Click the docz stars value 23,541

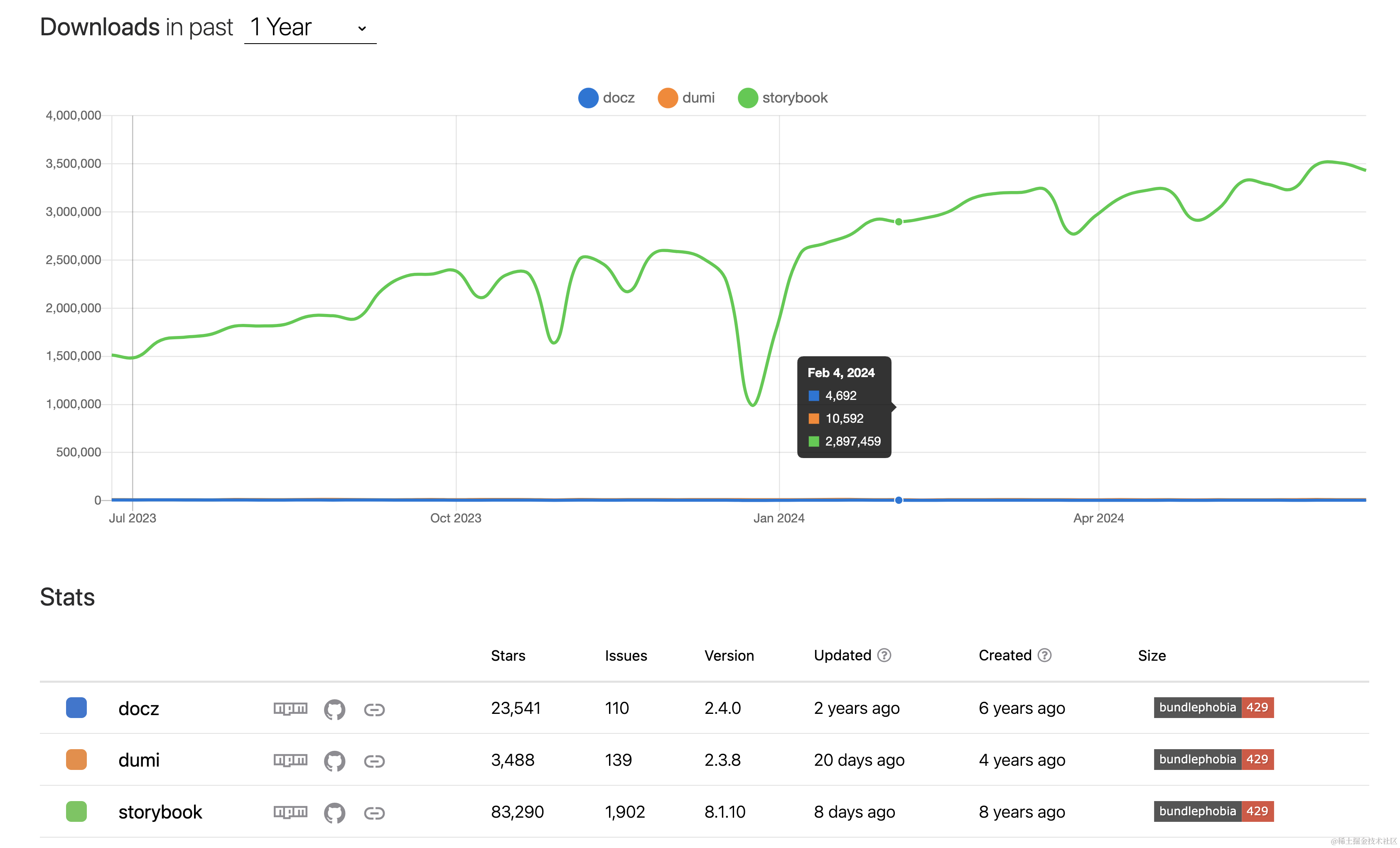(516, 708)
